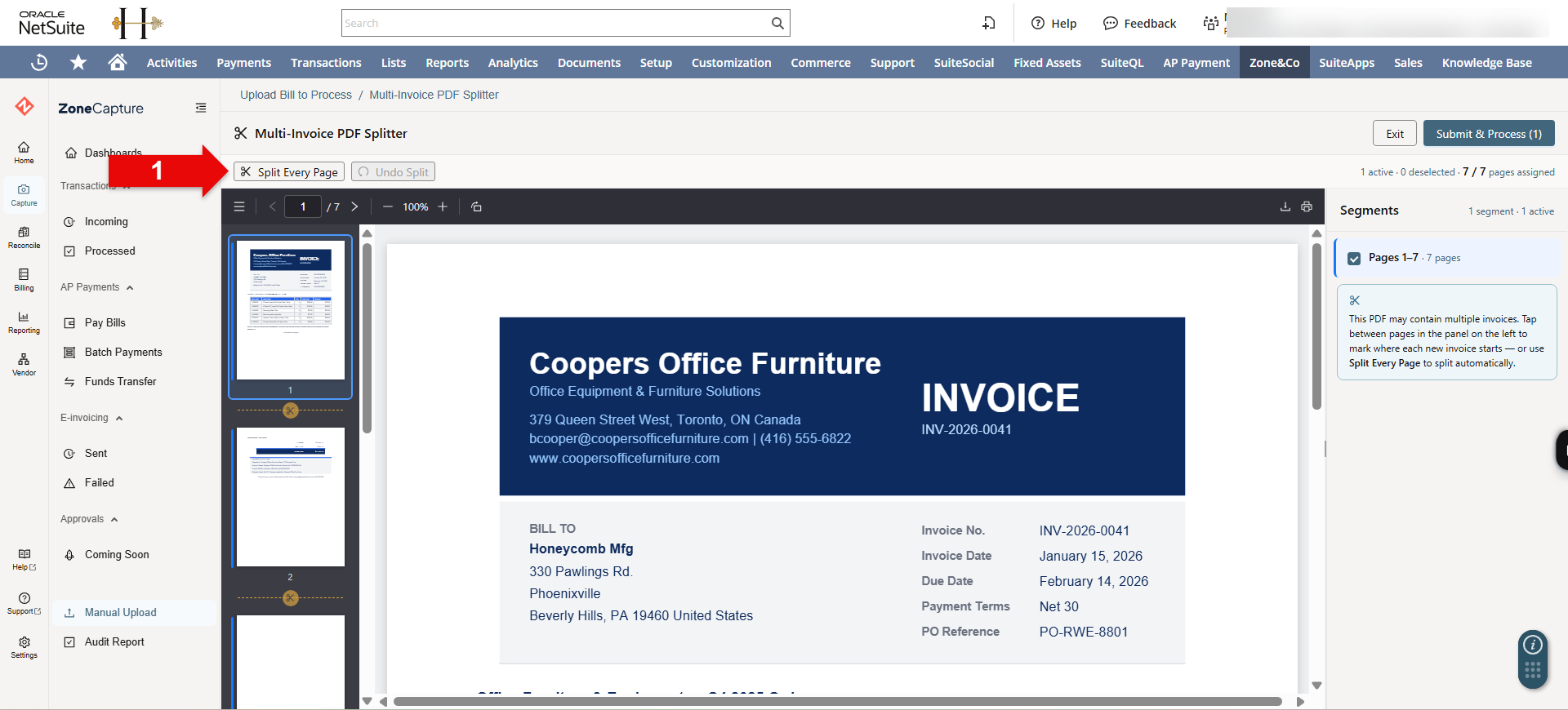Screen dimensions: 1568x710
Task: Print the PDF document
Action: pyautogui.click(x=1307, y=206)
